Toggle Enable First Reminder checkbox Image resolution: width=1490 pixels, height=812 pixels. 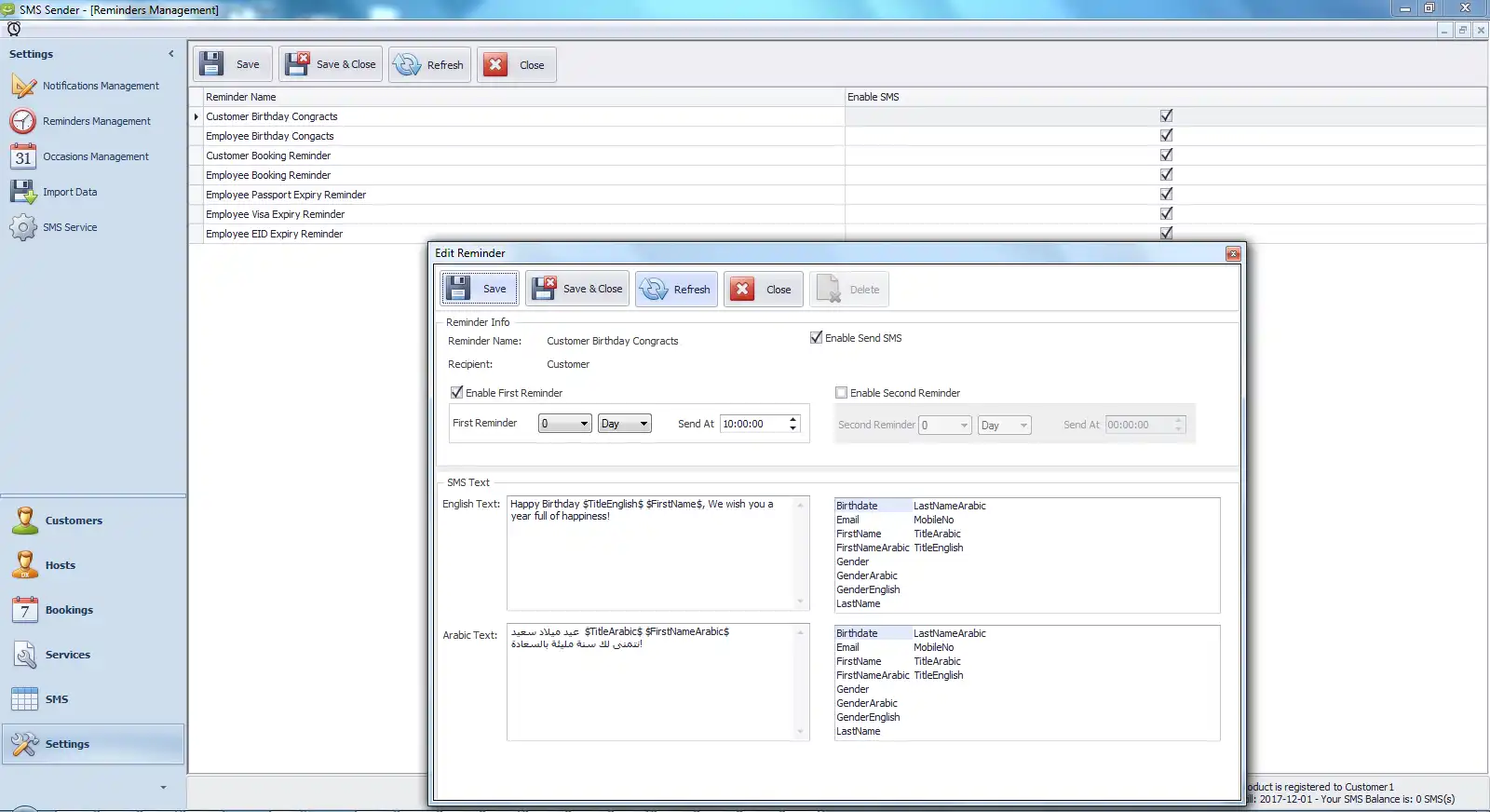pyautogui.click(x=456, y=393)
